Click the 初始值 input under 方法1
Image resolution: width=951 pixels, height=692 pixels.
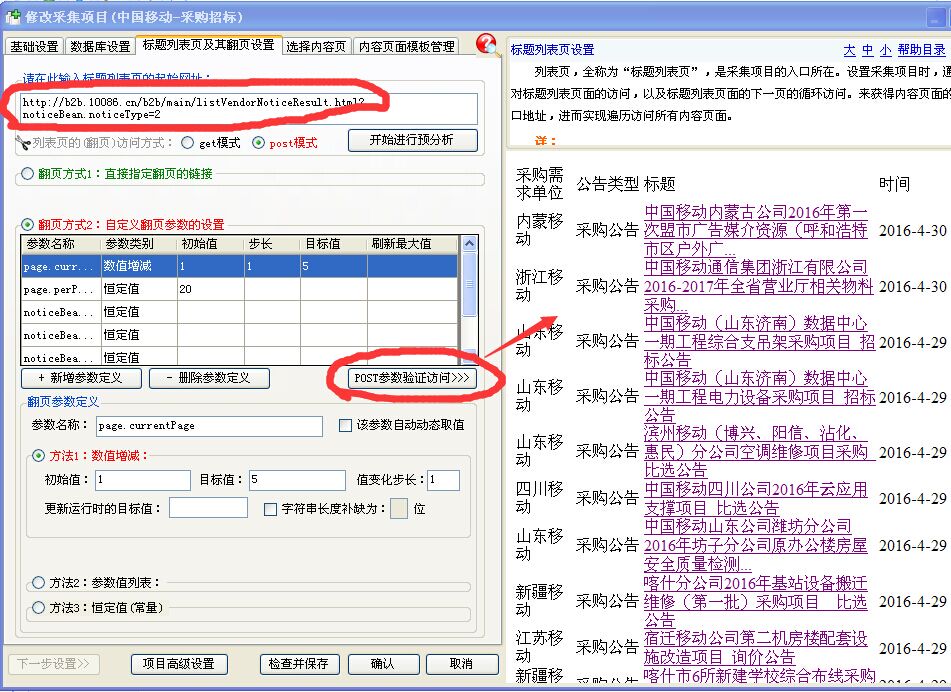coord(143,480)
